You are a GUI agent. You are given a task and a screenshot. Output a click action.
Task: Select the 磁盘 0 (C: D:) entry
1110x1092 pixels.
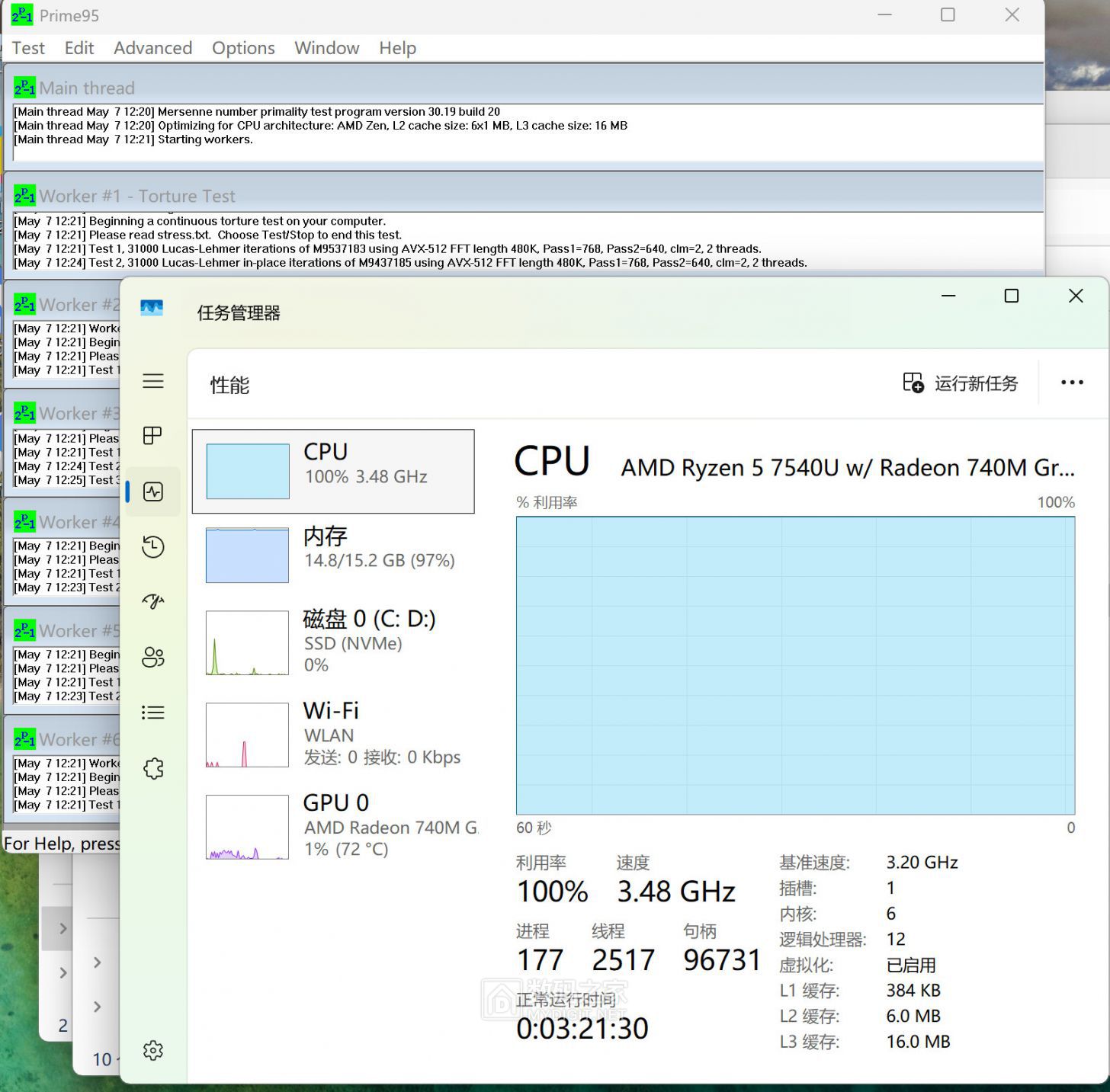pos(333,642)
